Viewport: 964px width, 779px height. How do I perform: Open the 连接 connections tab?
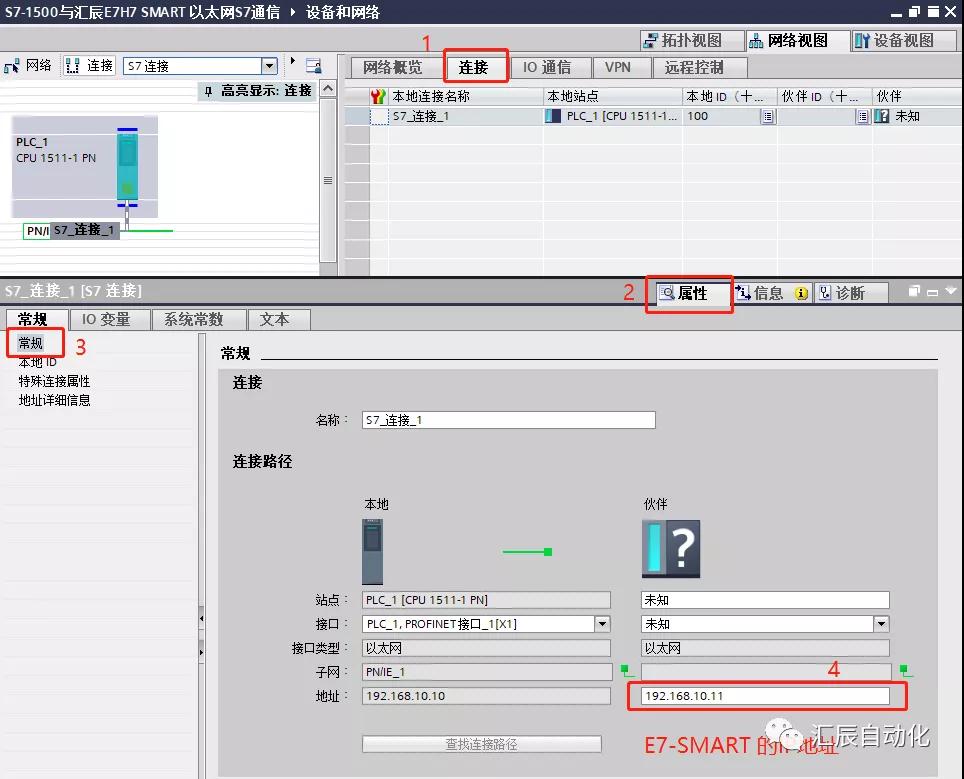pos(473,67)
